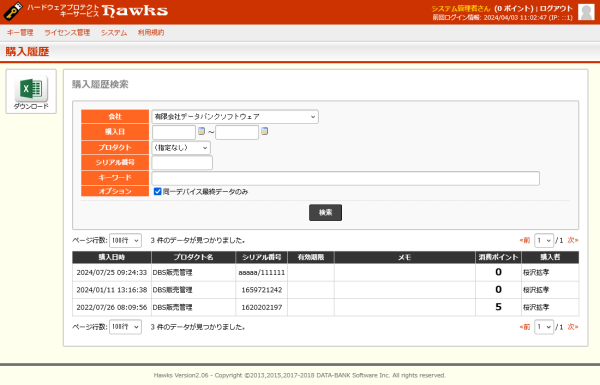The width and height of the screenshot is (600, 385).
Task: Click the Excel download icon
Action: (31, 88)
